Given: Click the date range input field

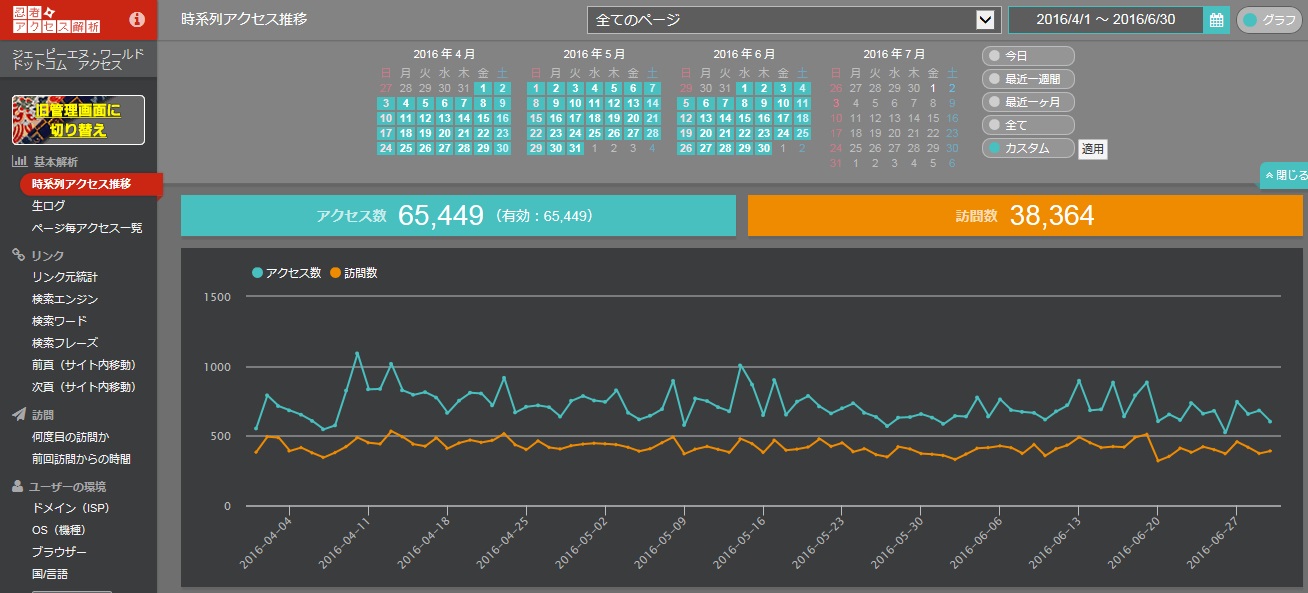Looking at the screenshot, I should point(1106,20).
